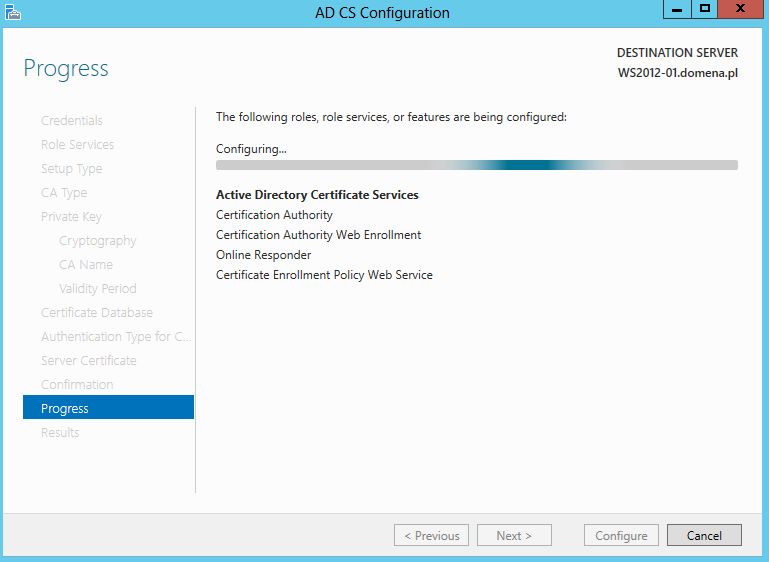Click the Previous button
The width and height of the screenshot is (769, 562).
[x=431, y=536]
